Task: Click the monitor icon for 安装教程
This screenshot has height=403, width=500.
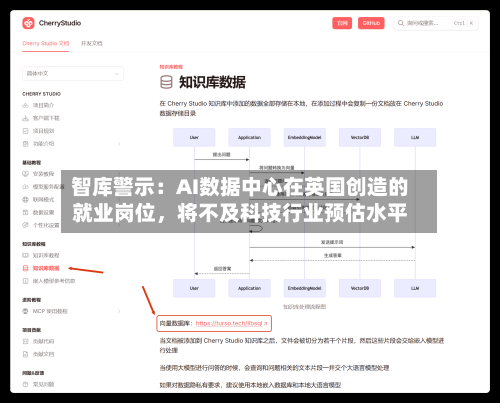Action: click(x=25, y=174)
